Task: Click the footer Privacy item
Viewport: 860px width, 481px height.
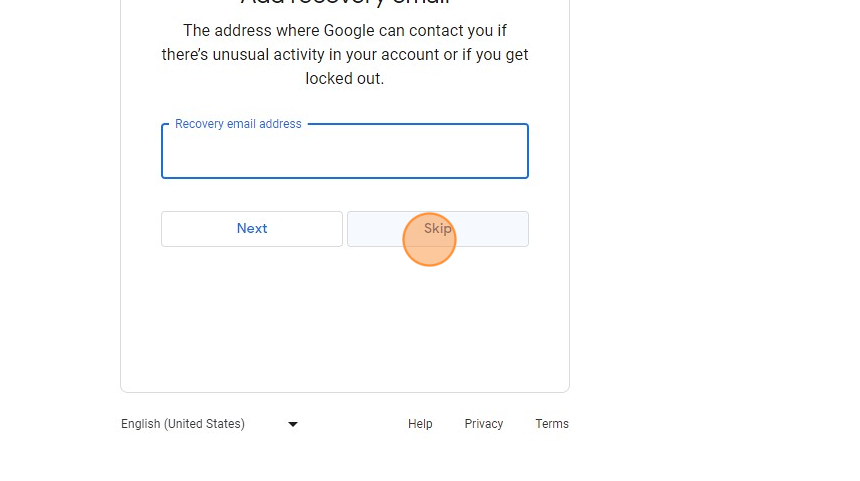Action: coord(483,424)
